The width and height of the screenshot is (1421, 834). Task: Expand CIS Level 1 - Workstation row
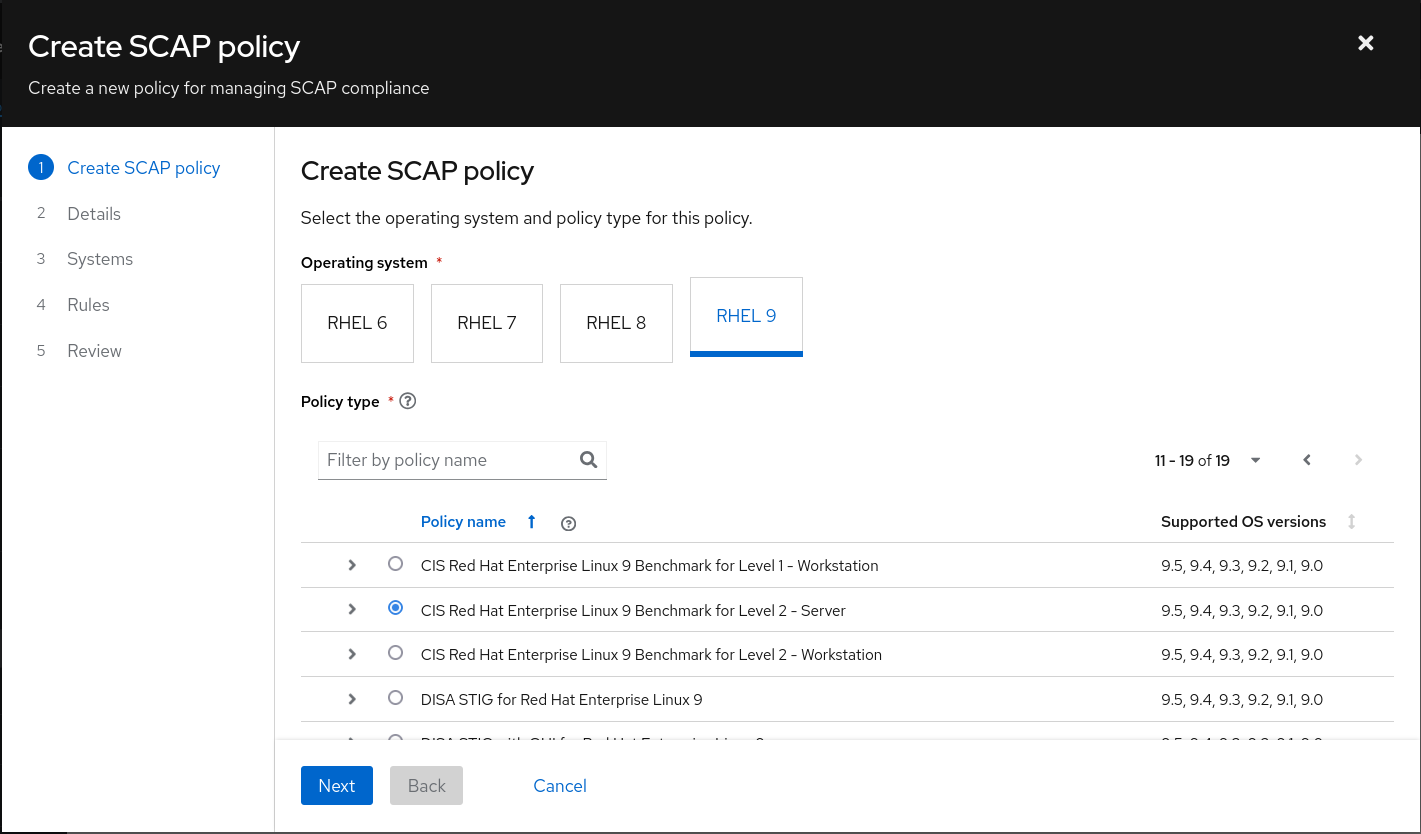point(352,565)
